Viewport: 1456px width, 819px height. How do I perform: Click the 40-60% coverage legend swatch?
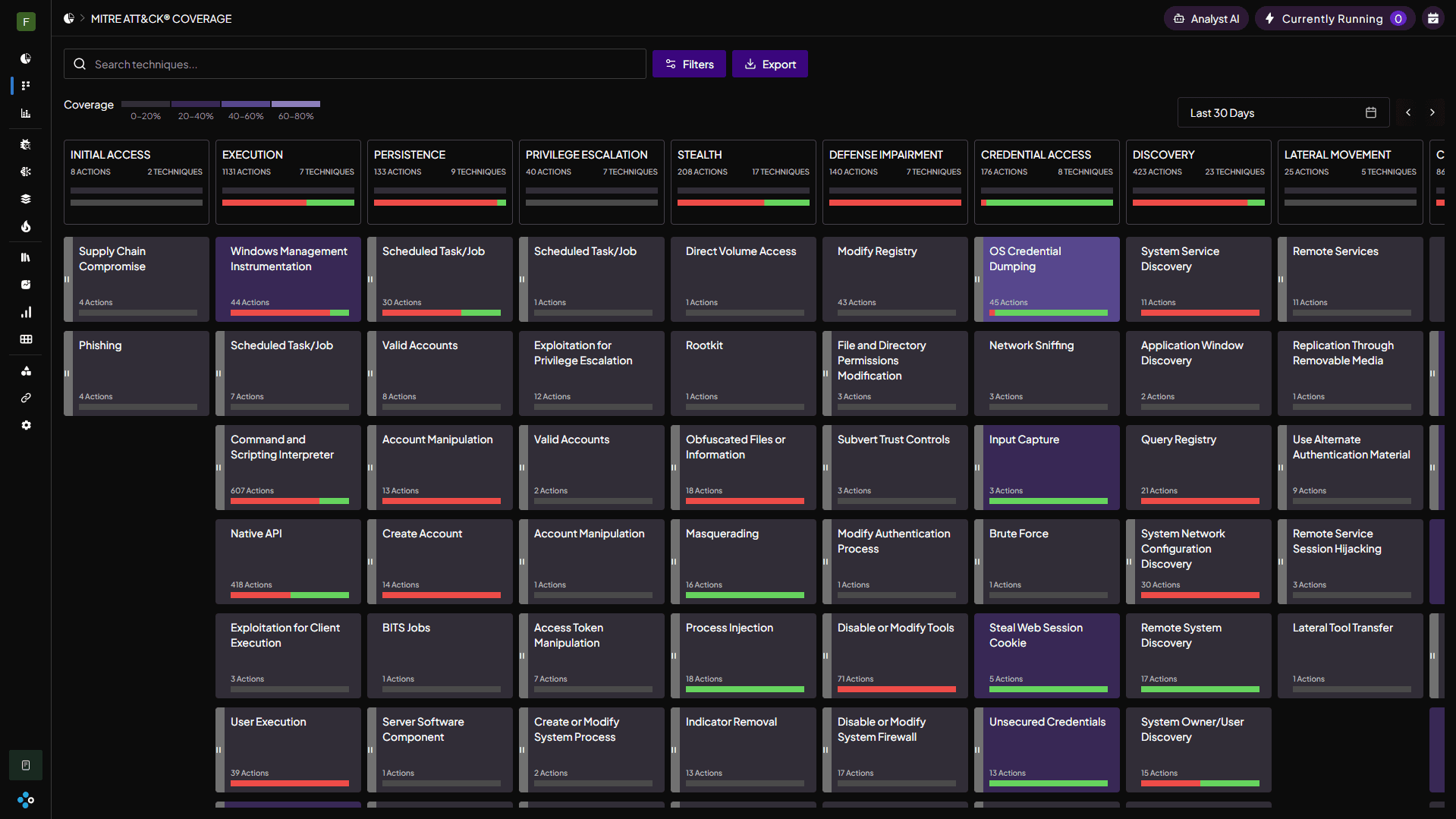point(246,104)
